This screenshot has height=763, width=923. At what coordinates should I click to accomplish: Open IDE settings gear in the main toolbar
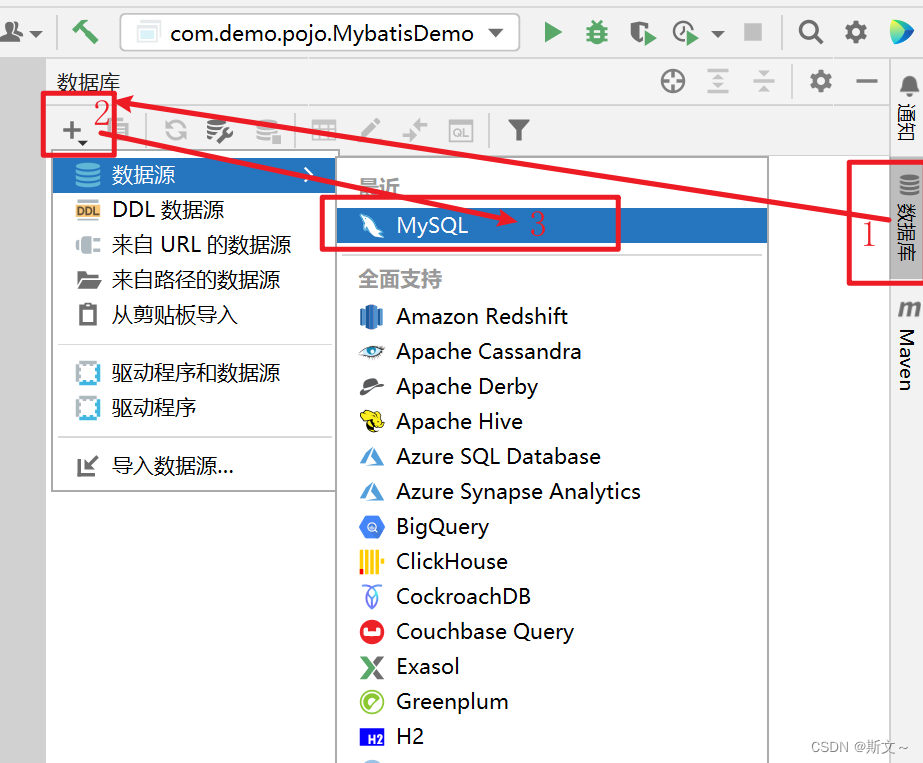(x=855, y=32)
